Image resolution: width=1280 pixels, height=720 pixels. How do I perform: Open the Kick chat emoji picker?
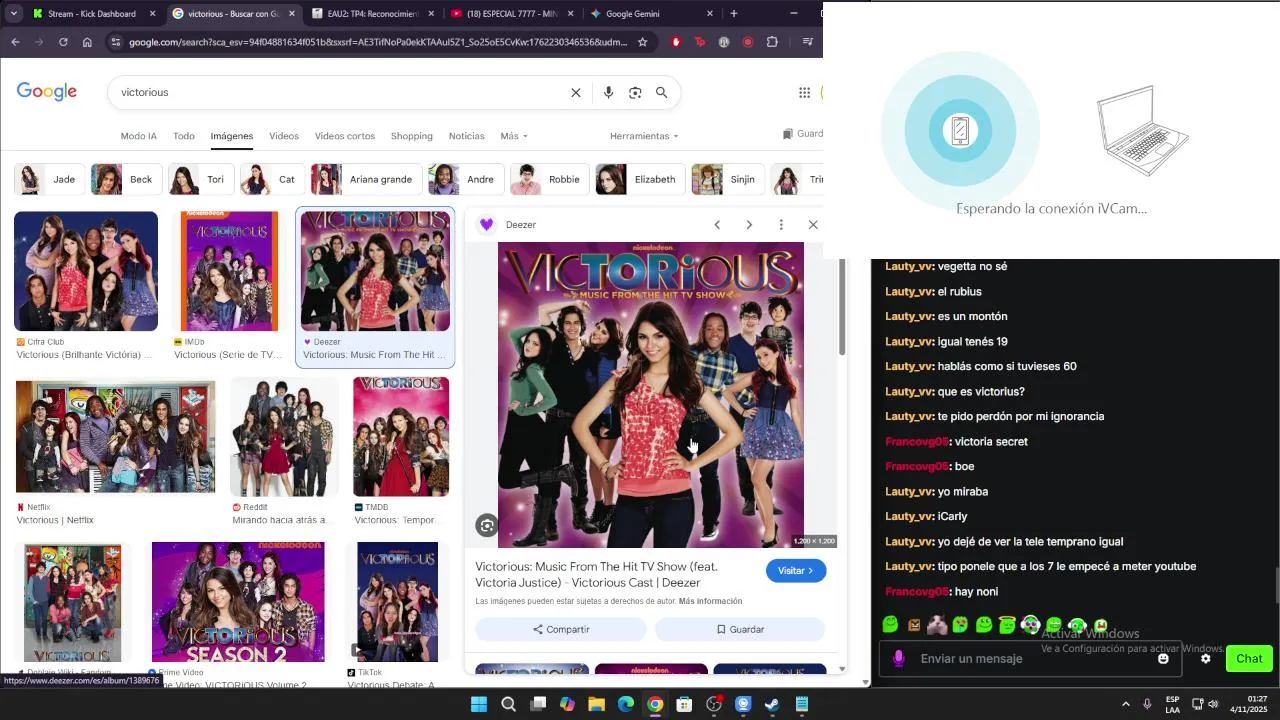1163,658
